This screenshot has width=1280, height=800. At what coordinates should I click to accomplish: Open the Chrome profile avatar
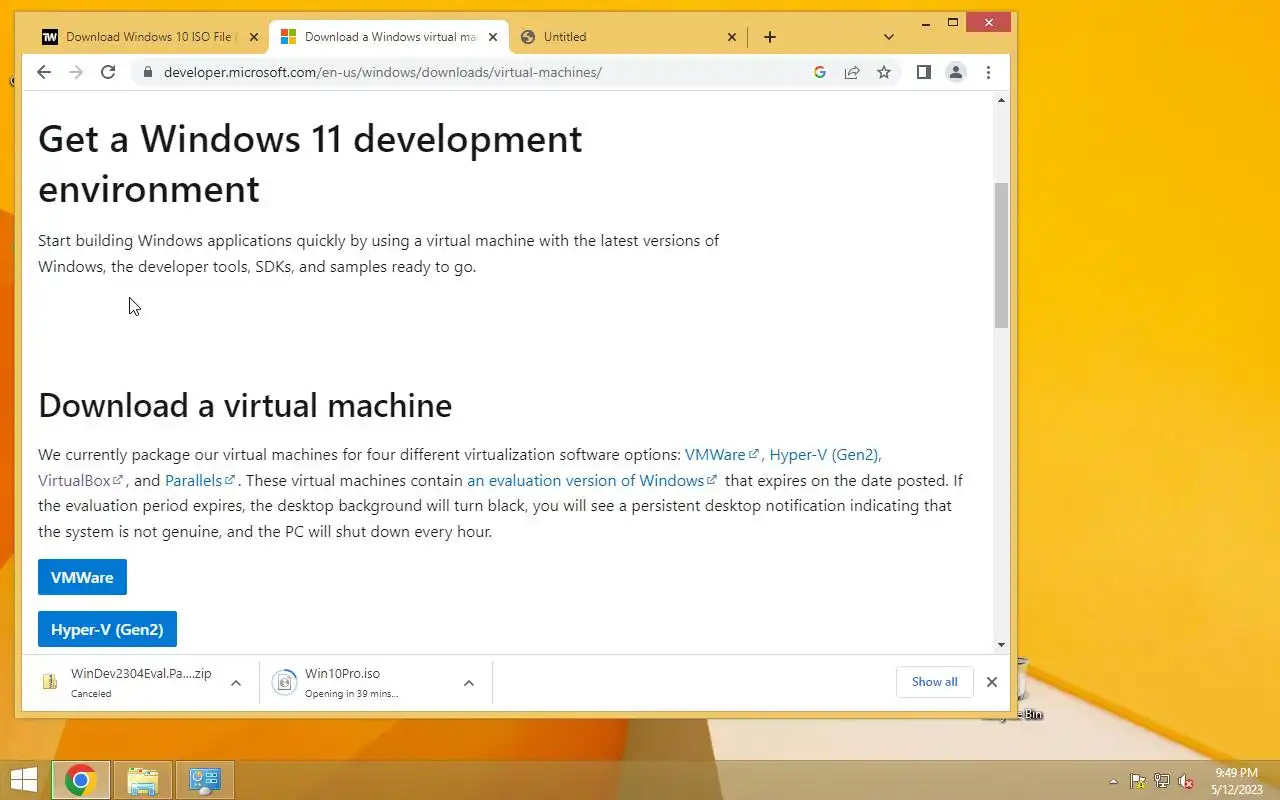click(956, 72)
